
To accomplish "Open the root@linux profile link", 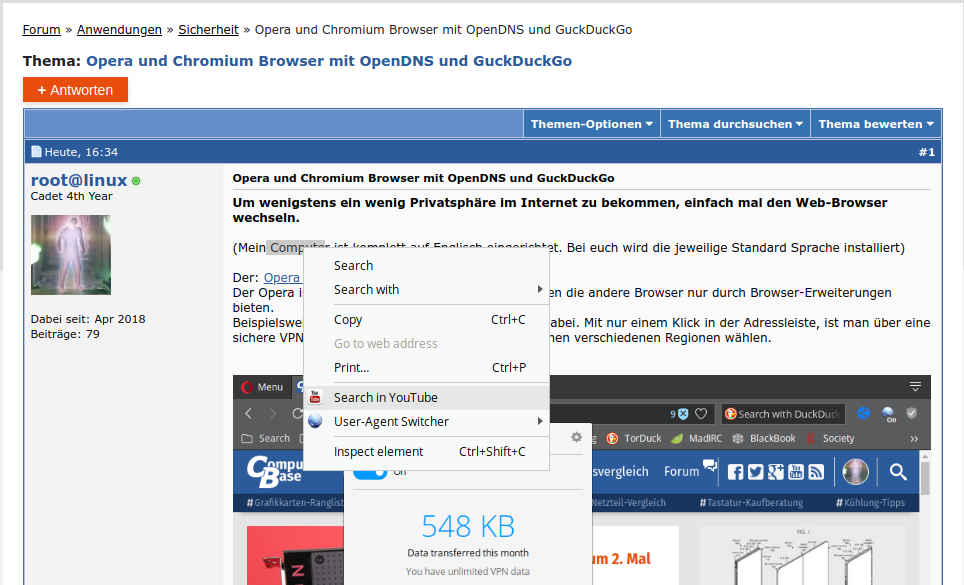I will 79,180.
